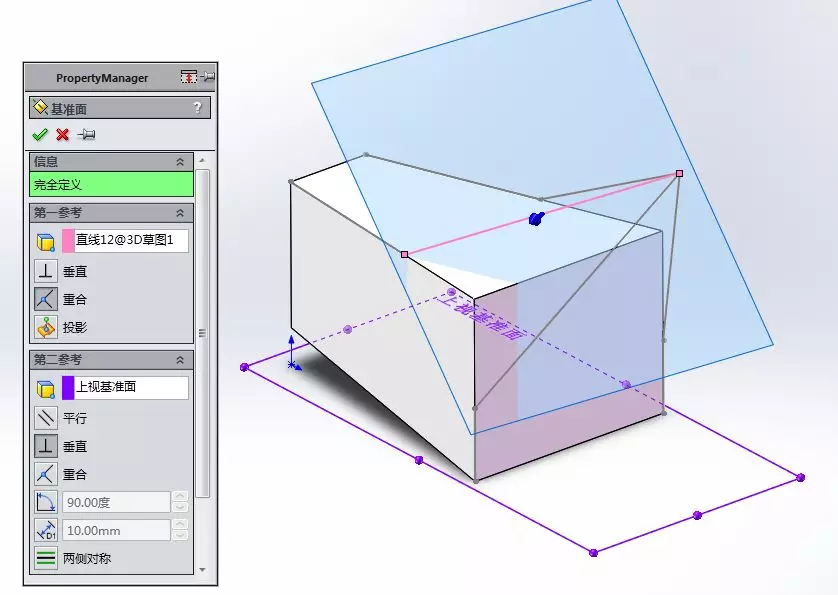Increase the 90.00度 angle spinner
The image size is (838, 595).
tap(180, 497)
